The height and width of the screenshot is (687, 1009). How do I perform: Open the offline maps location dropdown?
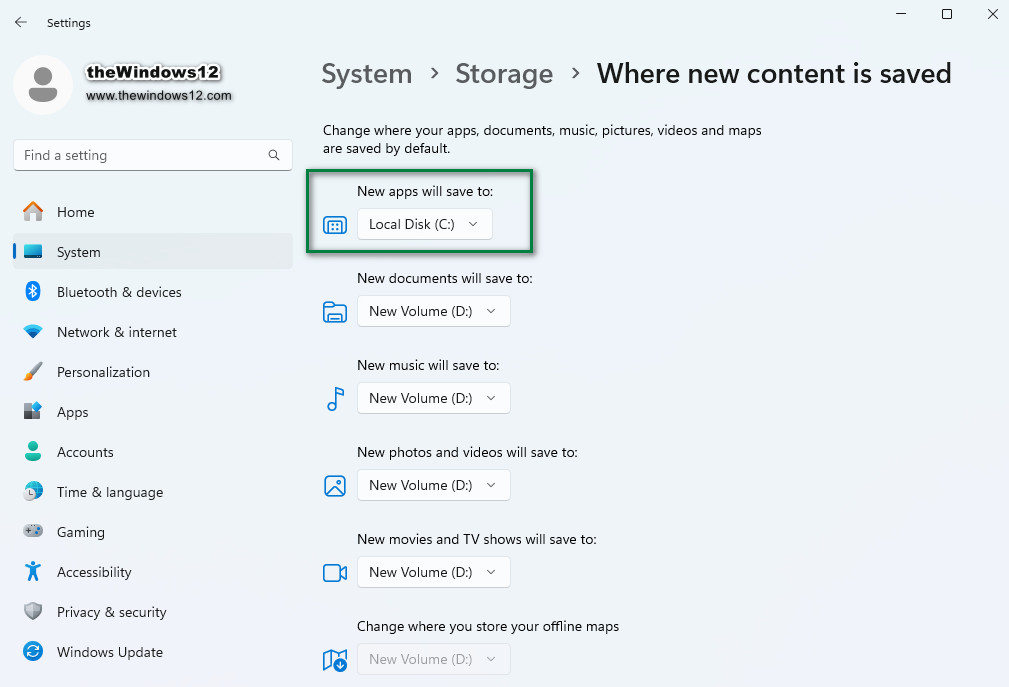(434, 659)
